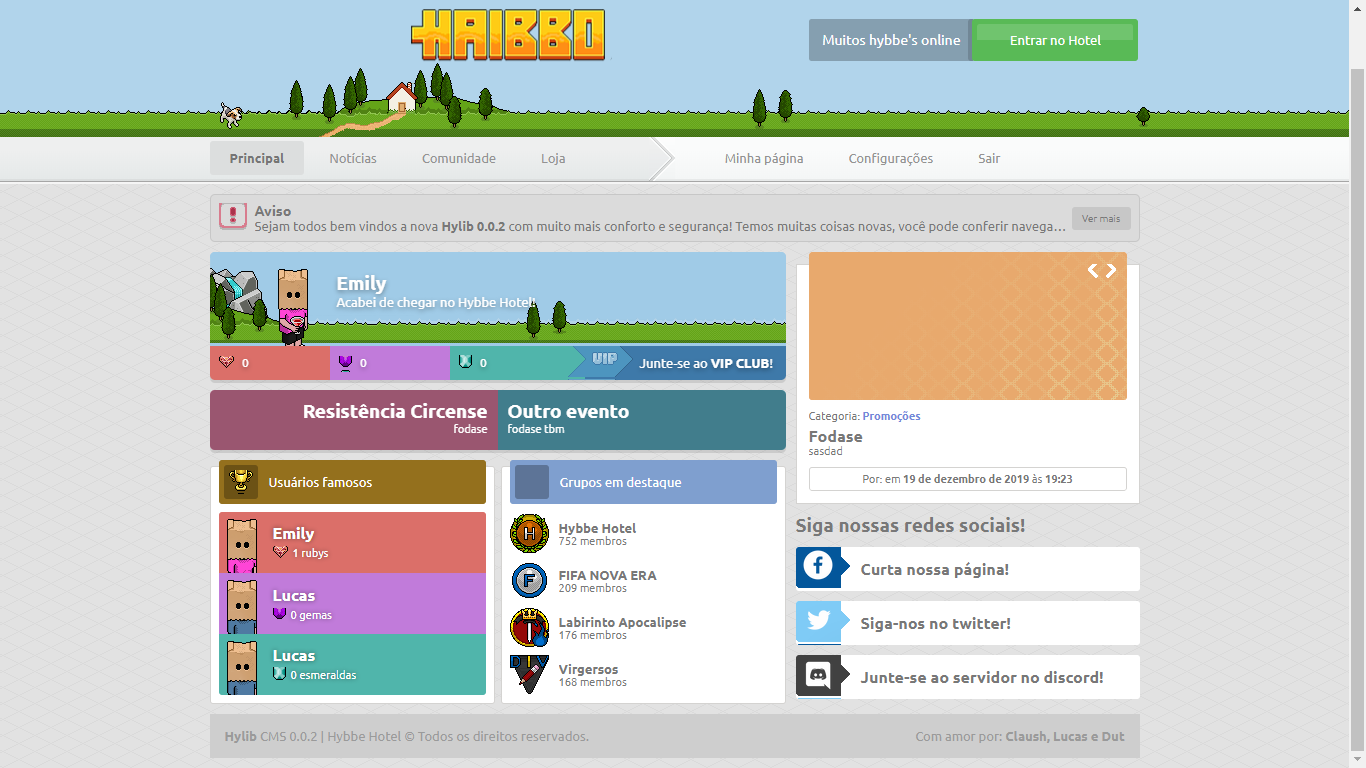Click the Virgersos group badge

click(x=530, y=675)
